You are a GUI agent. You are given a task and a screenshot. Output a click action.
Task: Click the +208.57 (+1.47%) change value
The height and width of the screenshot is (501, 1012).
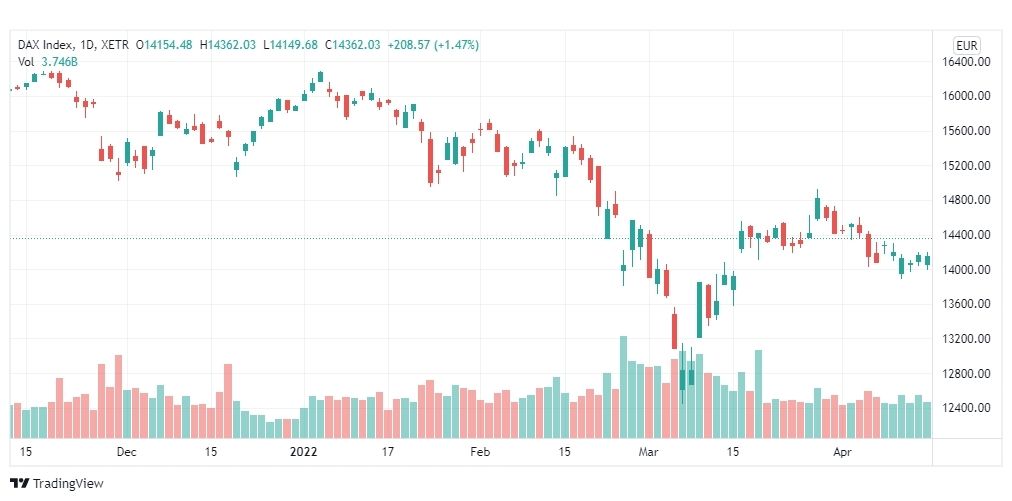coord(432,45)
